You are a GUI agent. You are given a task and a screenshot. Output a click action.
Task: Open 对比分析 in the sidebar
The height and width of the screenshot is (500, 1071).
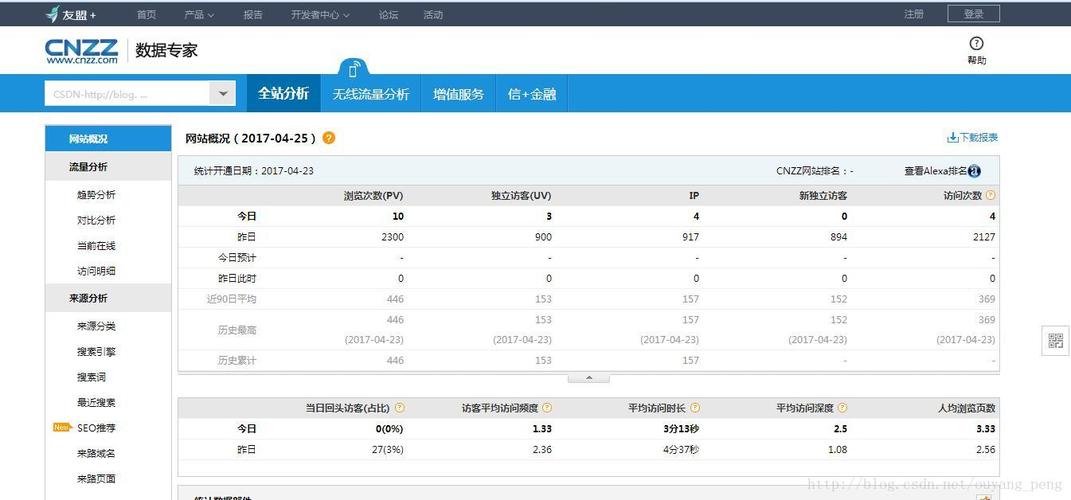click(96, 221)
